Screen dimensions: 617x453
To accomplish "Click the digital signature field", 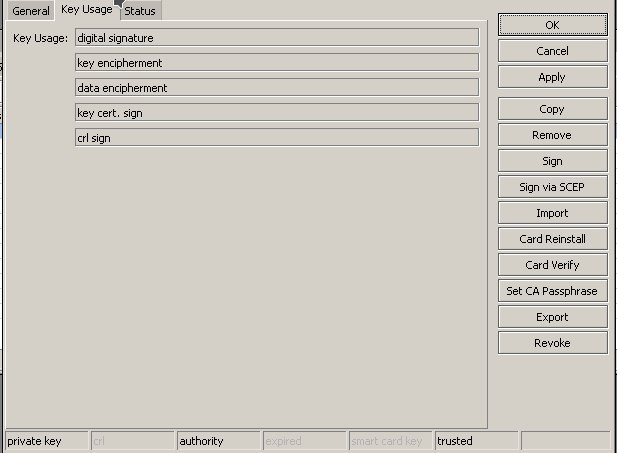I will pos(277,37).
